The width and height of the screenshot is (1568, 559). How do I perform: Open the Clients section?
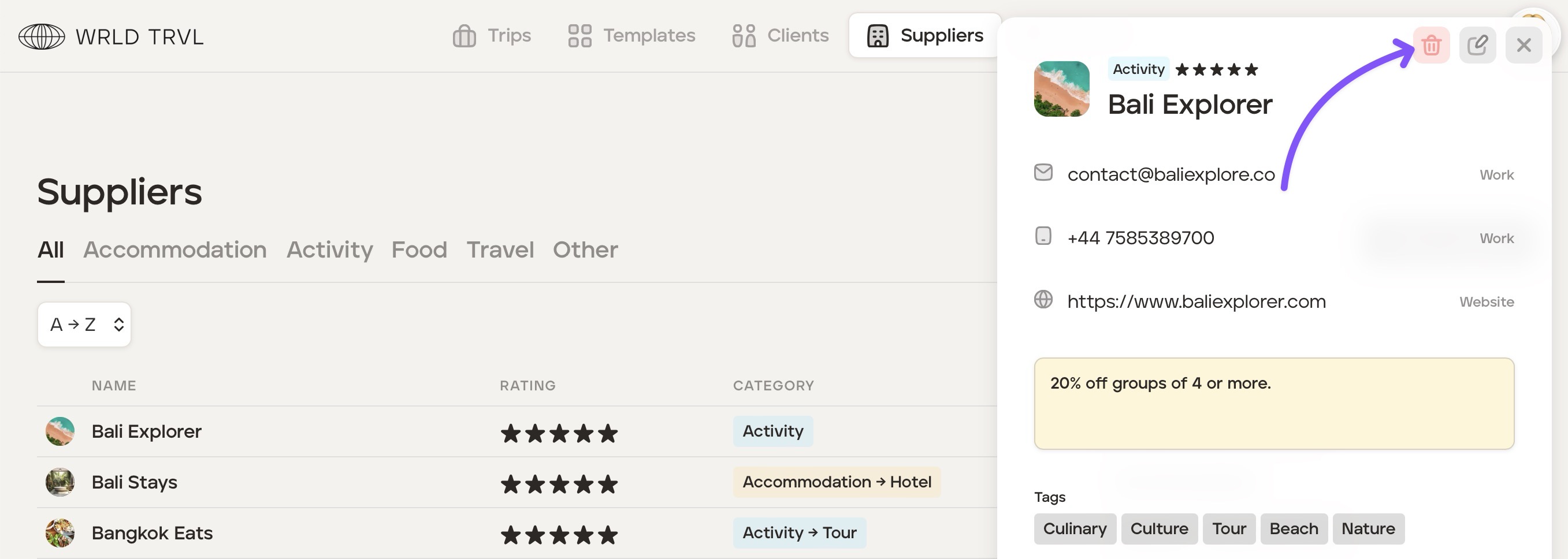[x=781, y=36]
